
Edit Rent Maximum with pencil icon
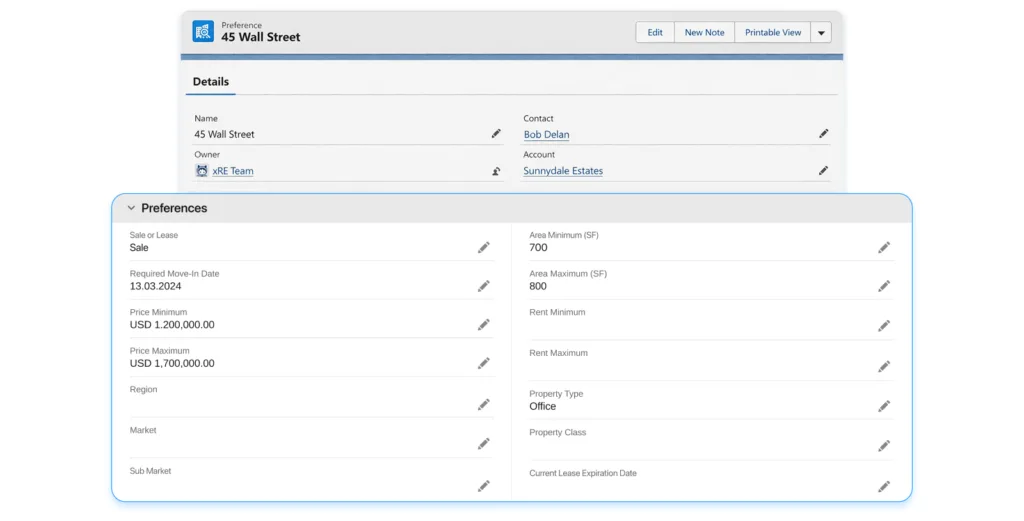click(x=884, y=367)
